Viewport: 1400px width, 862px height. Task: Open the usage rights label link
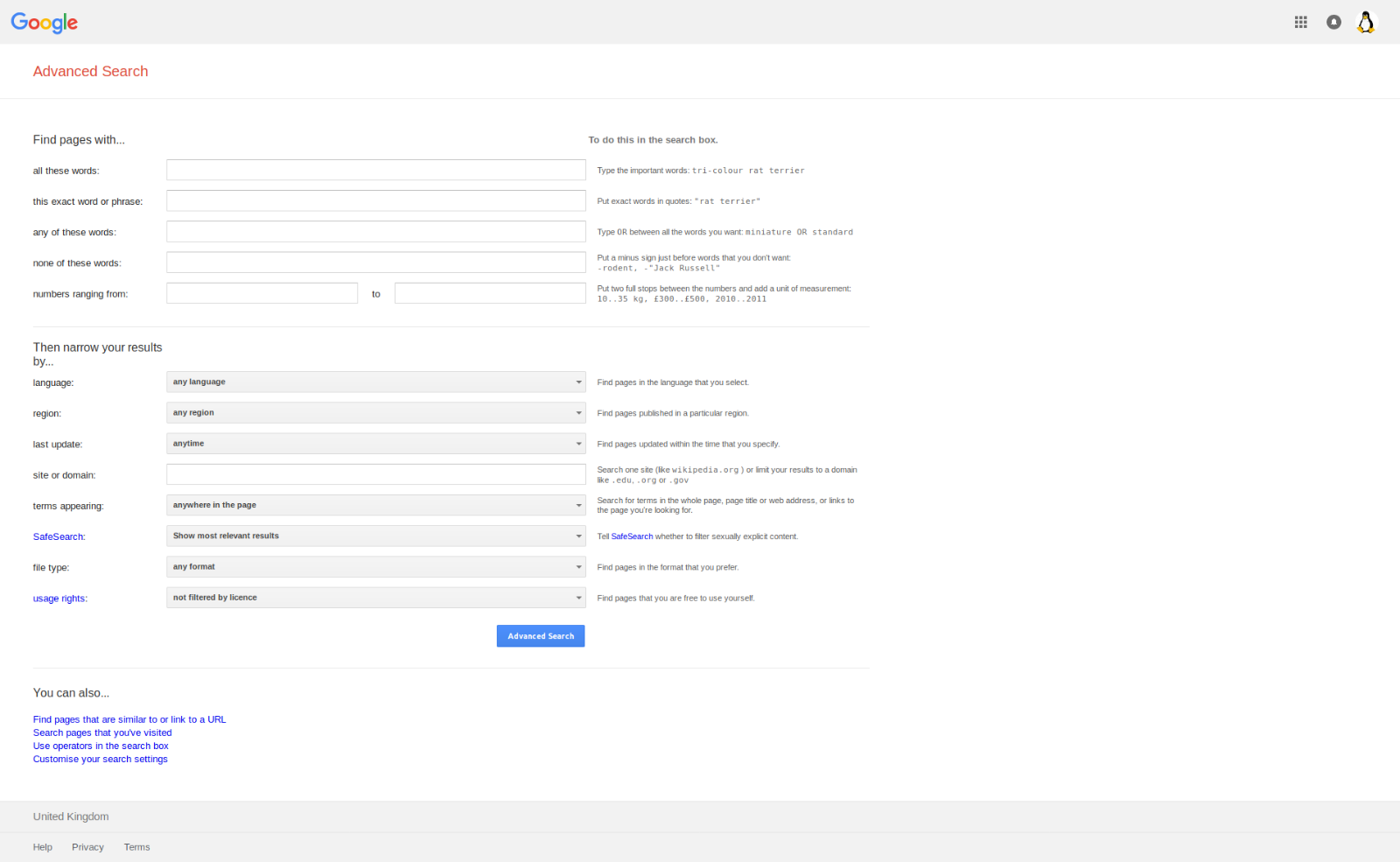tap(60, 599)
